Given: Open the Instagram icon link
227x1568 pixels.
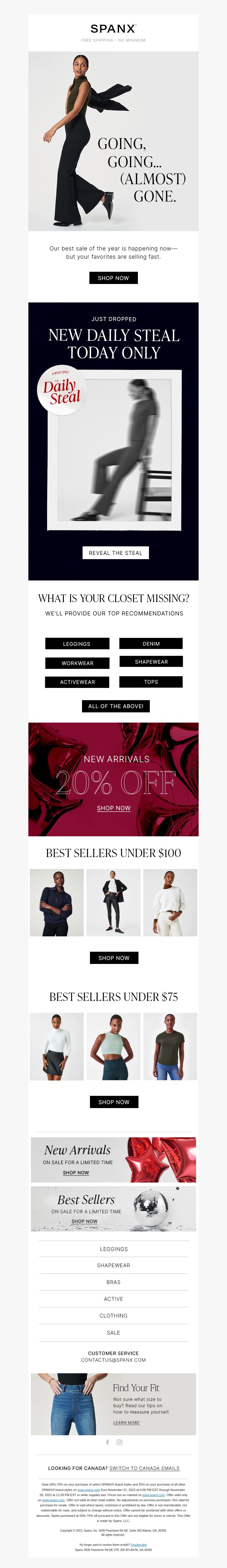Looking at the screenshot, I should pyautogui.click(x=119, y=1443).
